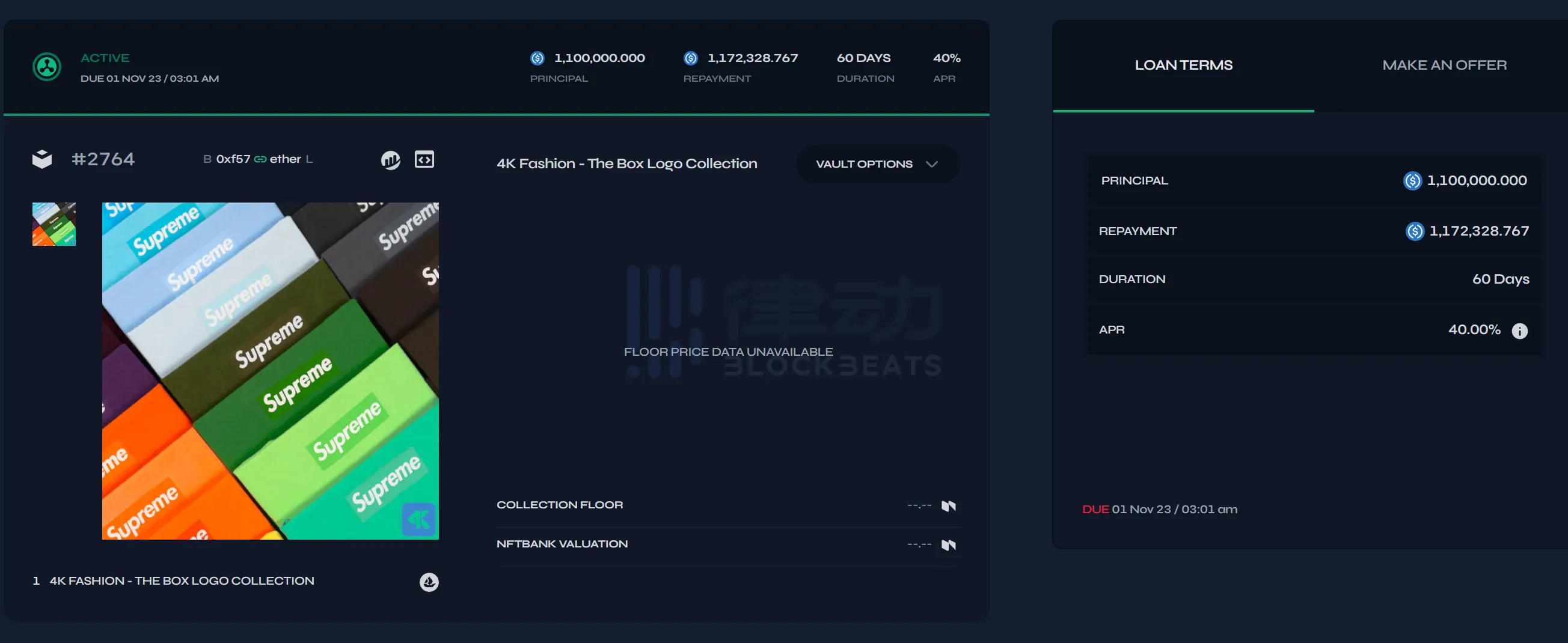Click the 4K Fashion collection title
Image resolution: width=1568 pixels, height=643 pixels.
[x=626, y=164]
